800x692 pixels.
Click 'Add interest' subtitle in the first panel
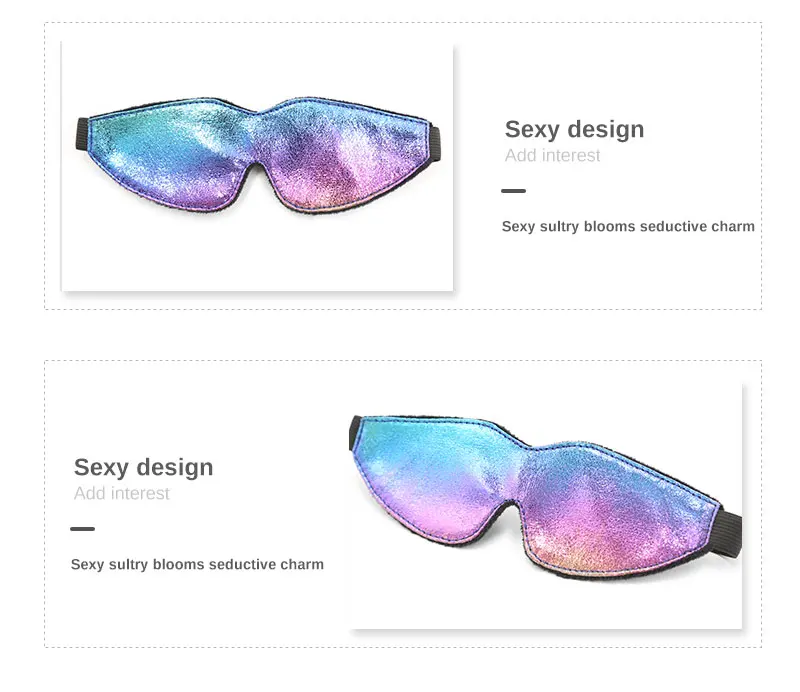[552, 155]
